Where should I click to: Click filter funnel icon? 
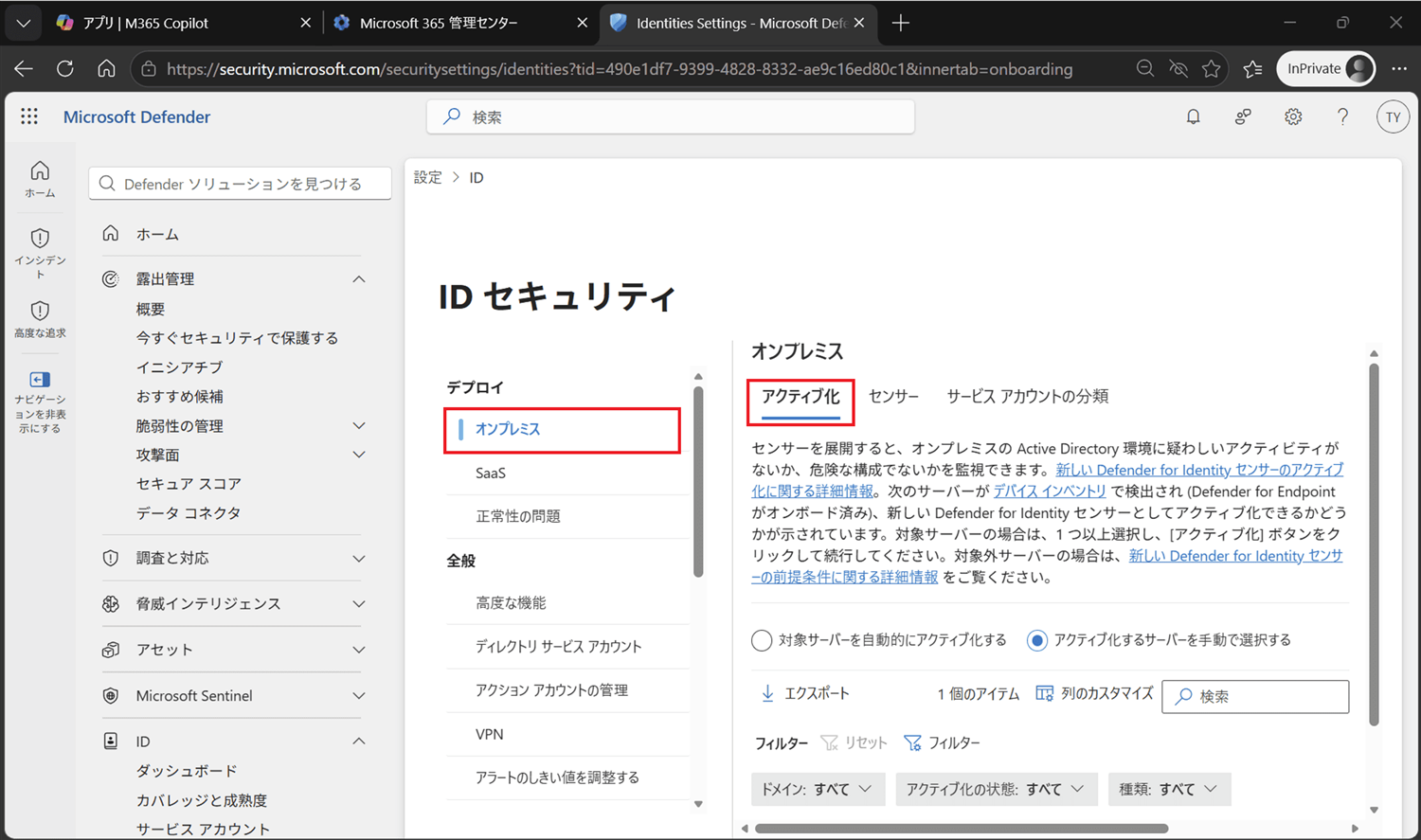(912, 742)
